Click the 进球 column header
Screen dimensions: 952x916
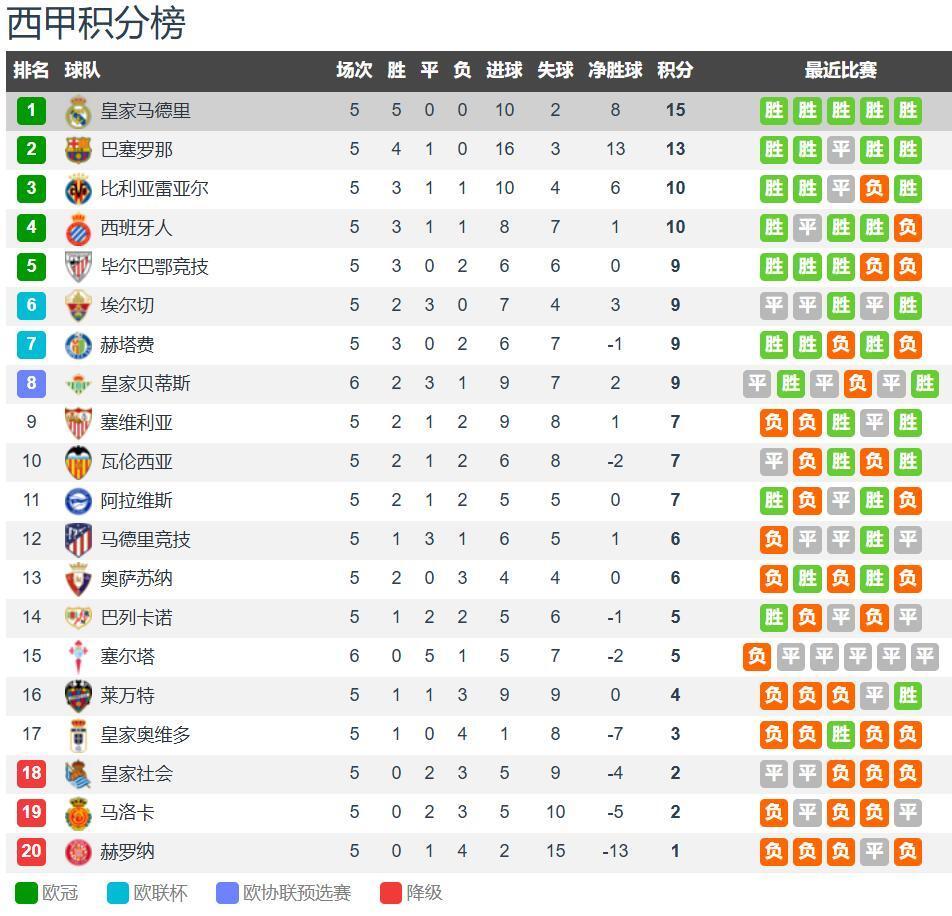click(x=504, y=70)
